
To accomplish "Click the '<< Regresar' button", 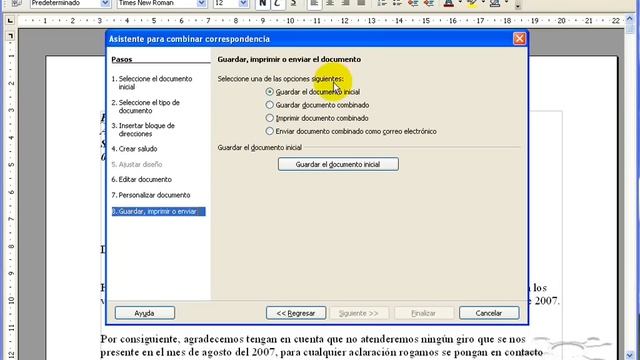I will pos(296,313).
